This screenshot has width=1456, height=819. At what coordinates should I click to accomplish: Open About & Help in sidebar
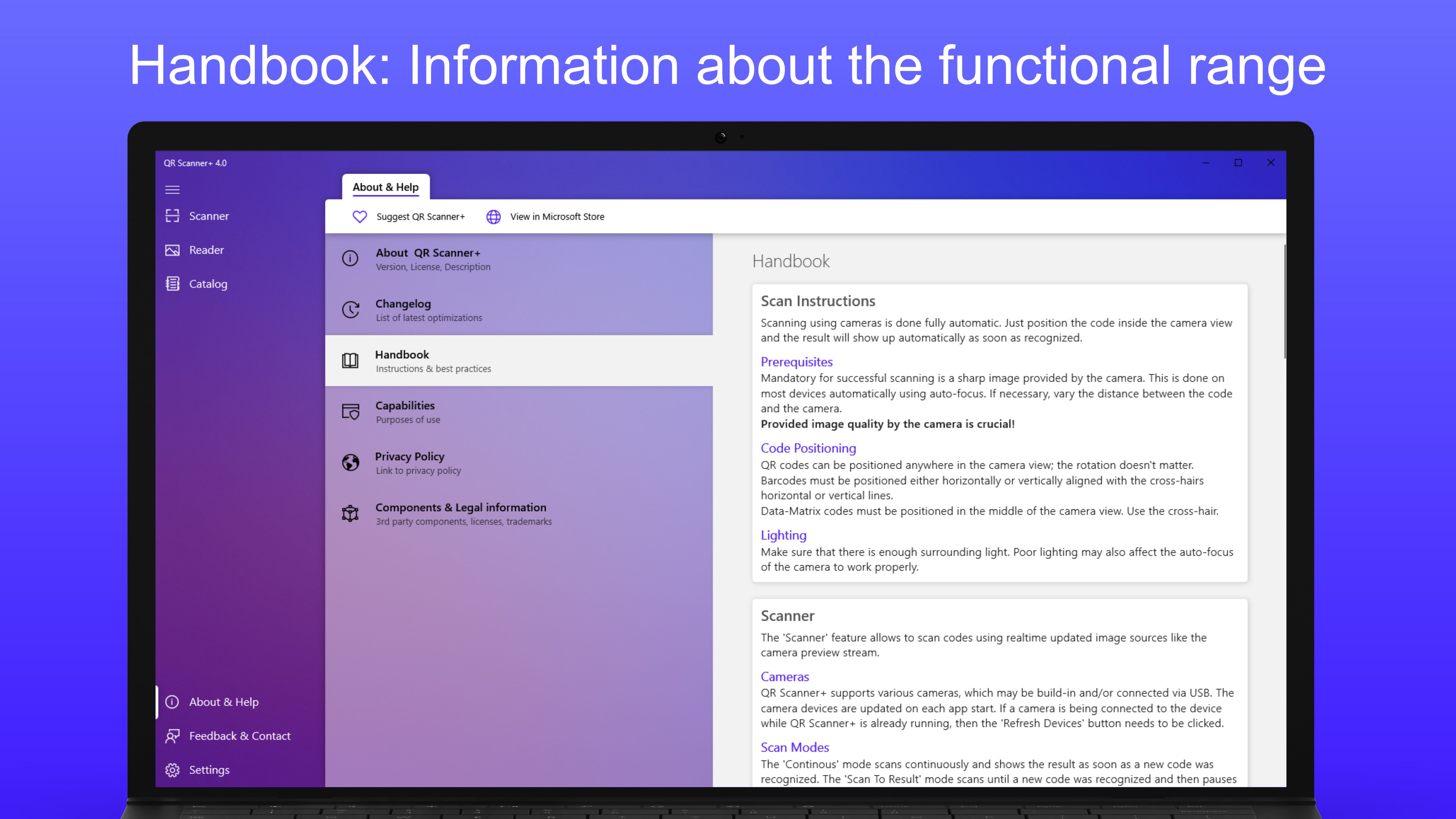click(x=223, y=702)
